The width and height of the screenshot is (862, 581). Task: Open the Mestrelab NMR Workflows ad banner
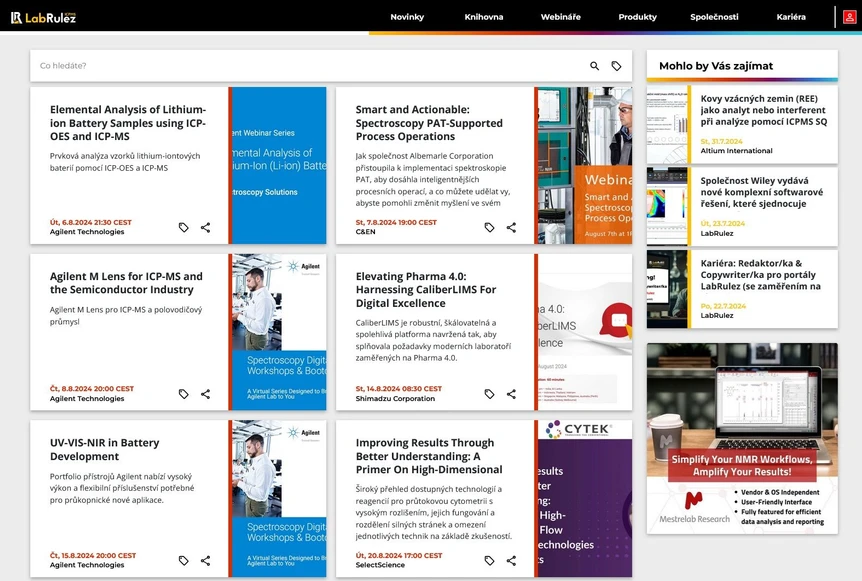point(742,439)
